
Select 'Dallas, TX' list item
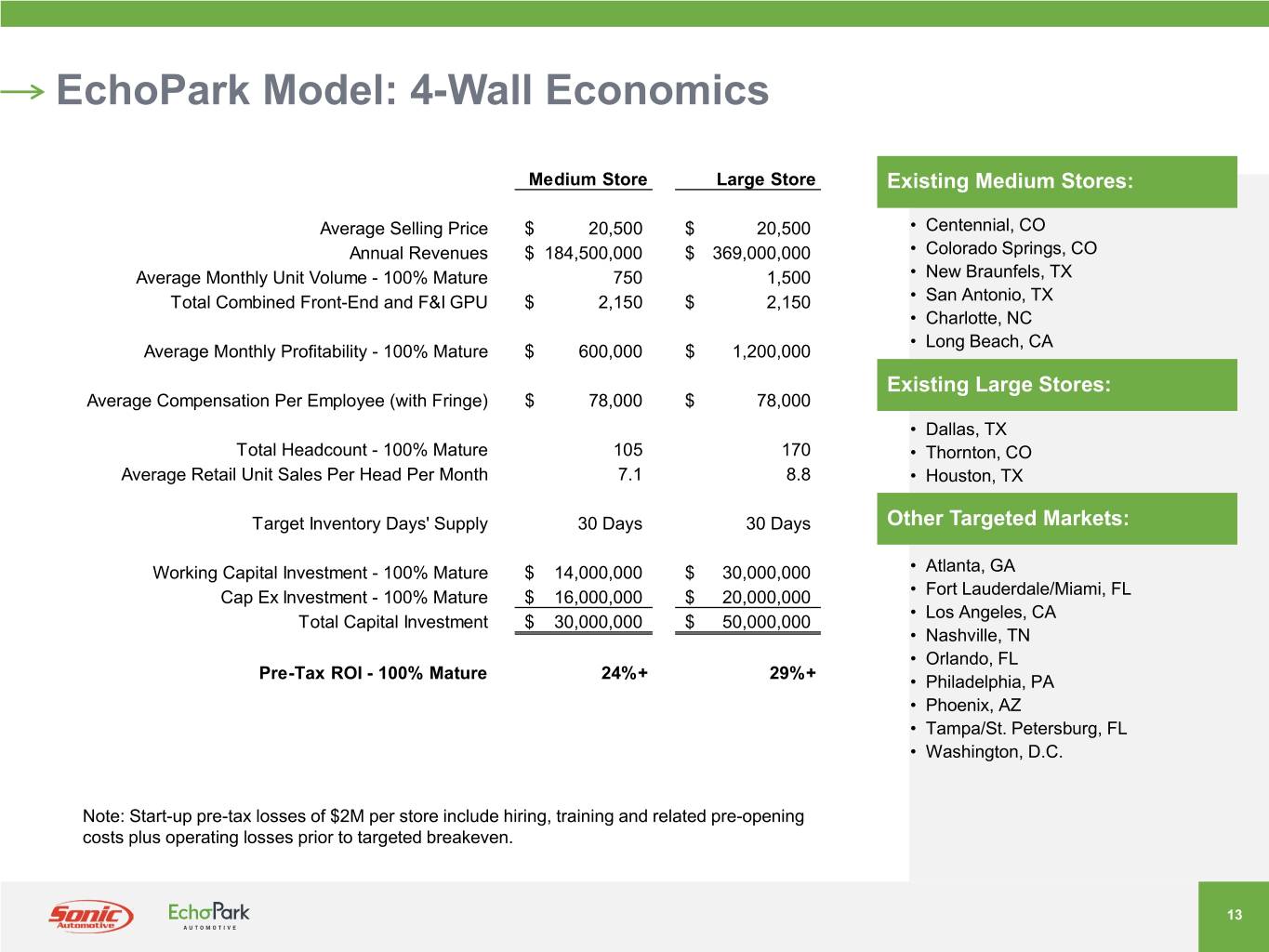click(966, 430)
